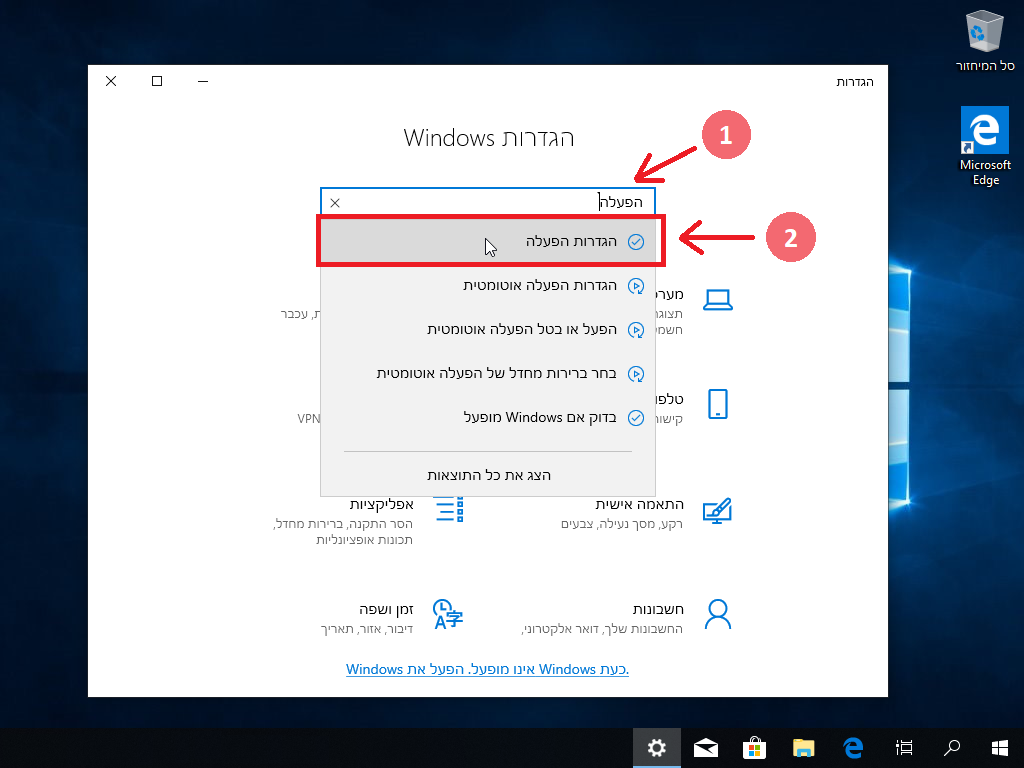This screenshot has height=768, width=1024.
Task: Open the Phone icon category
Action: point(718,404)
